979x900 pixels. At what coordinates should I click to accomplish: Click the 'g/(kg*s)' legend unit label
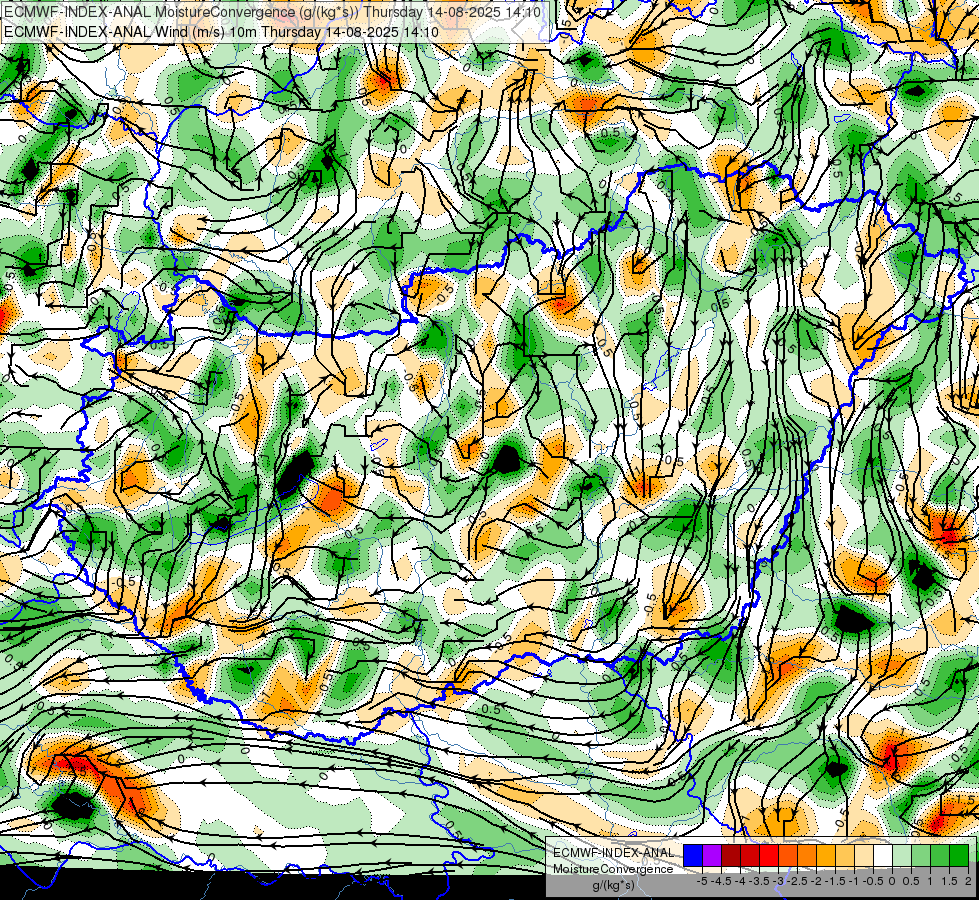[614, 885]
